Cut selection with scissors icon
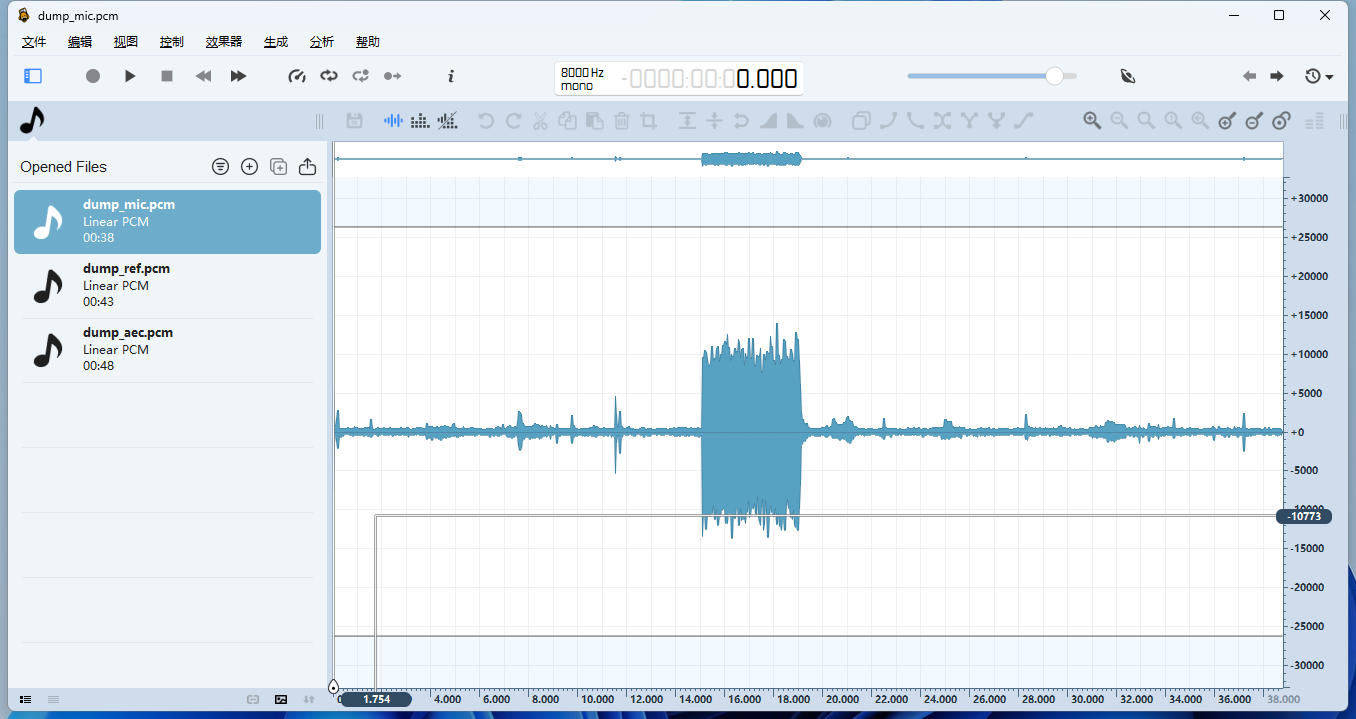The height and width of the screenshot is (719, 1356). 540,121
